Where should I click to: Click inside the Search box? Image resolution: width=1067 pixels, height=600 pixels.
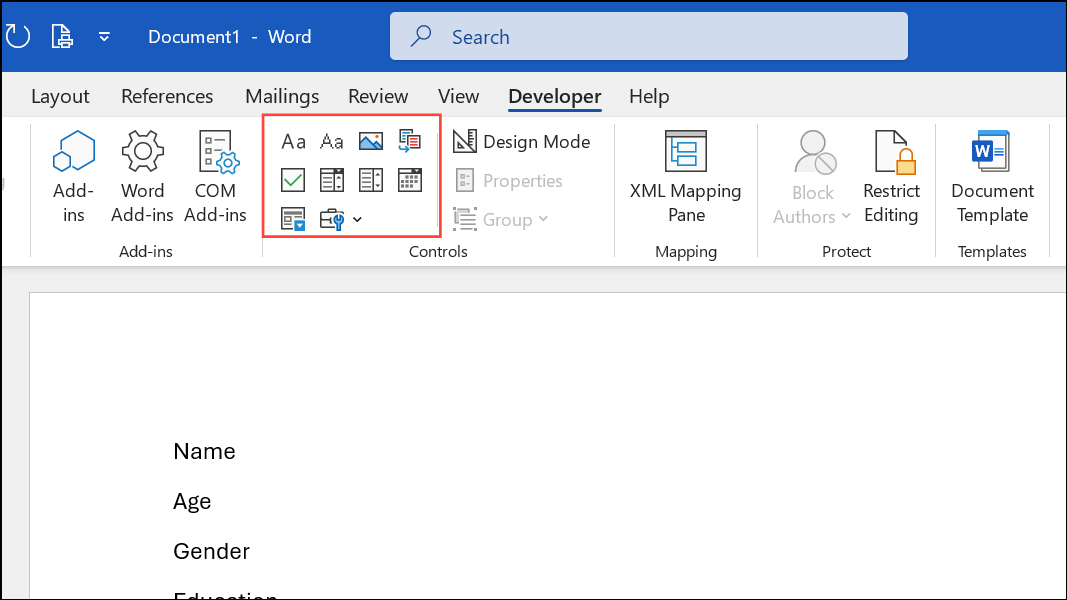tap(649, 36)
